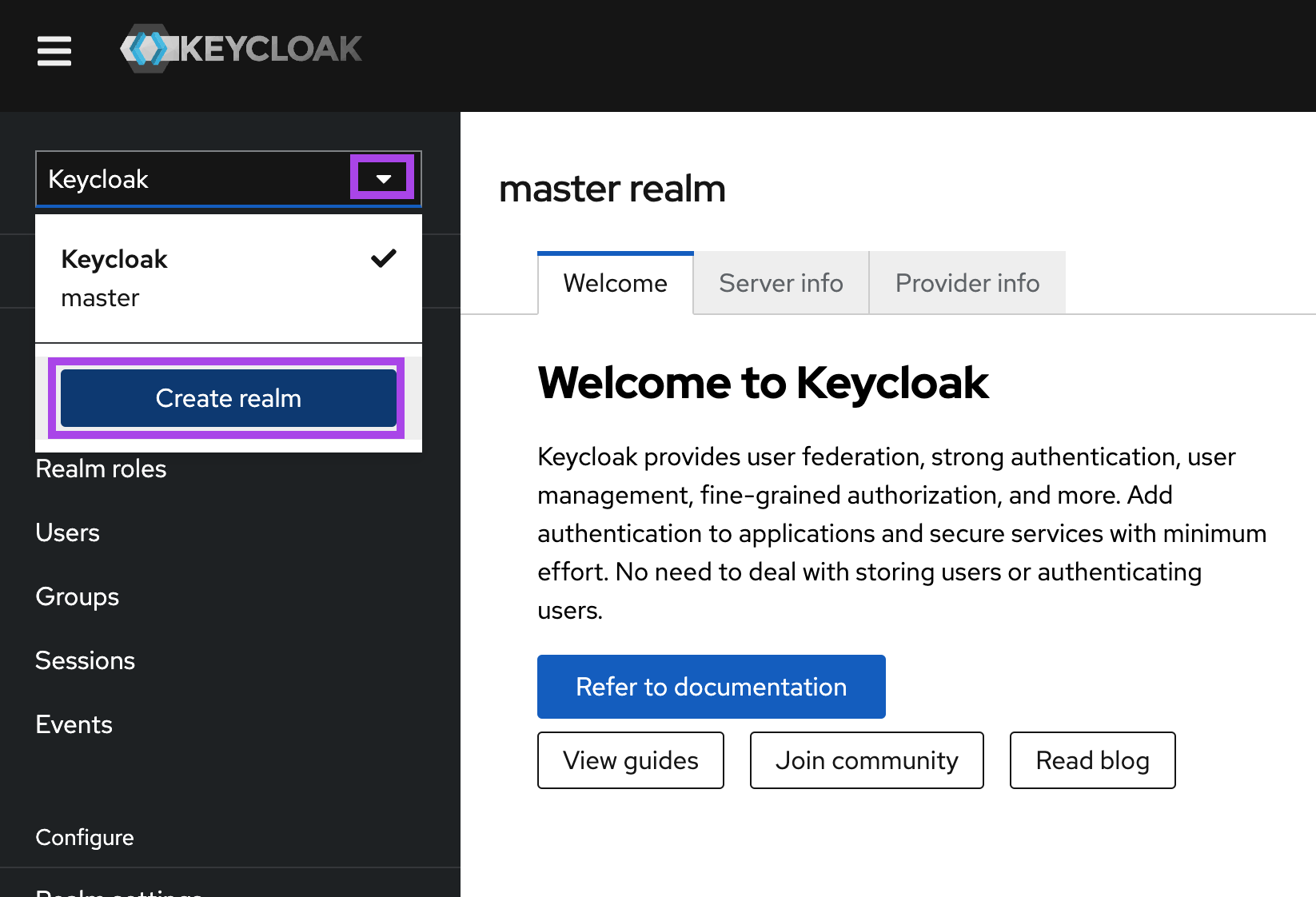Switch to the Provider info tab
1316x897 pixels.
(x=967, y=283)
